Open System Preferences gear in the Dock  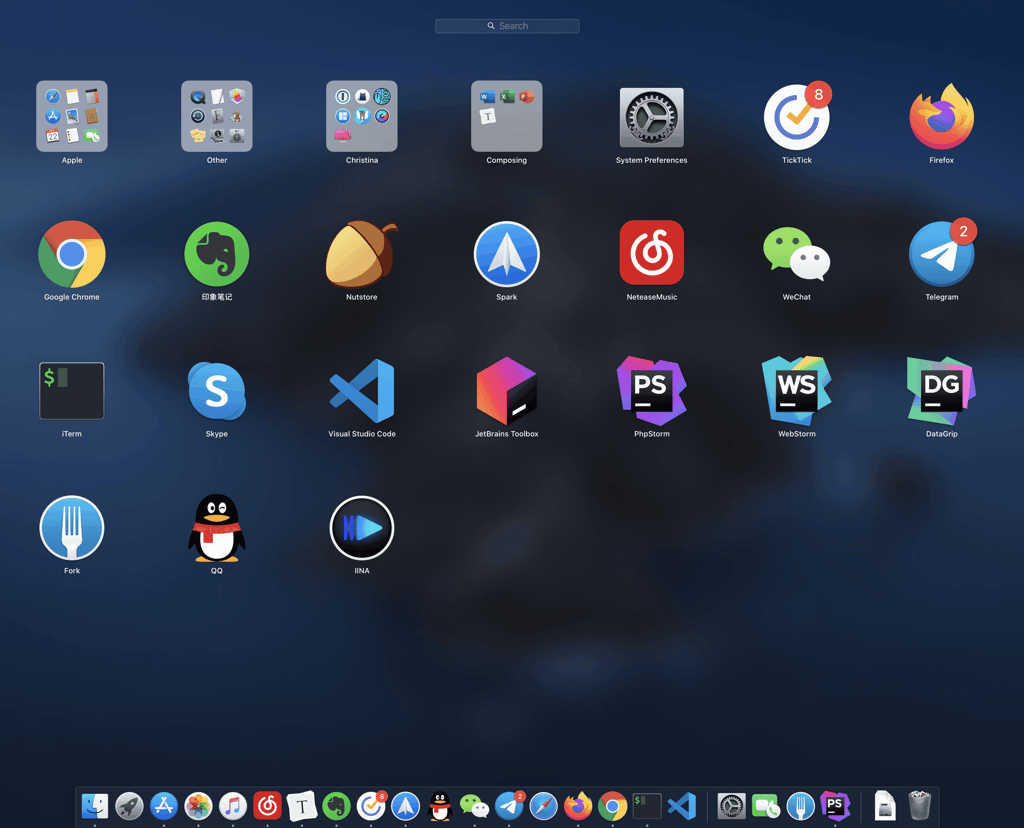coord(731,806)
